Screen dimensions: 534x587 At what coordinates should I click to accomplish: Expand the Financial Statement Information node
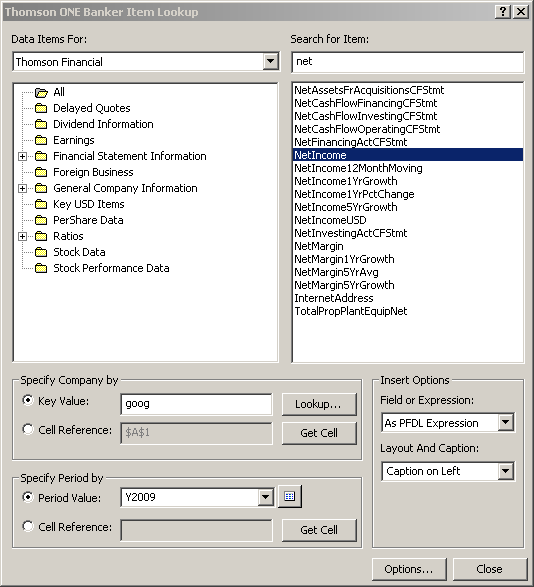point(22,156)
